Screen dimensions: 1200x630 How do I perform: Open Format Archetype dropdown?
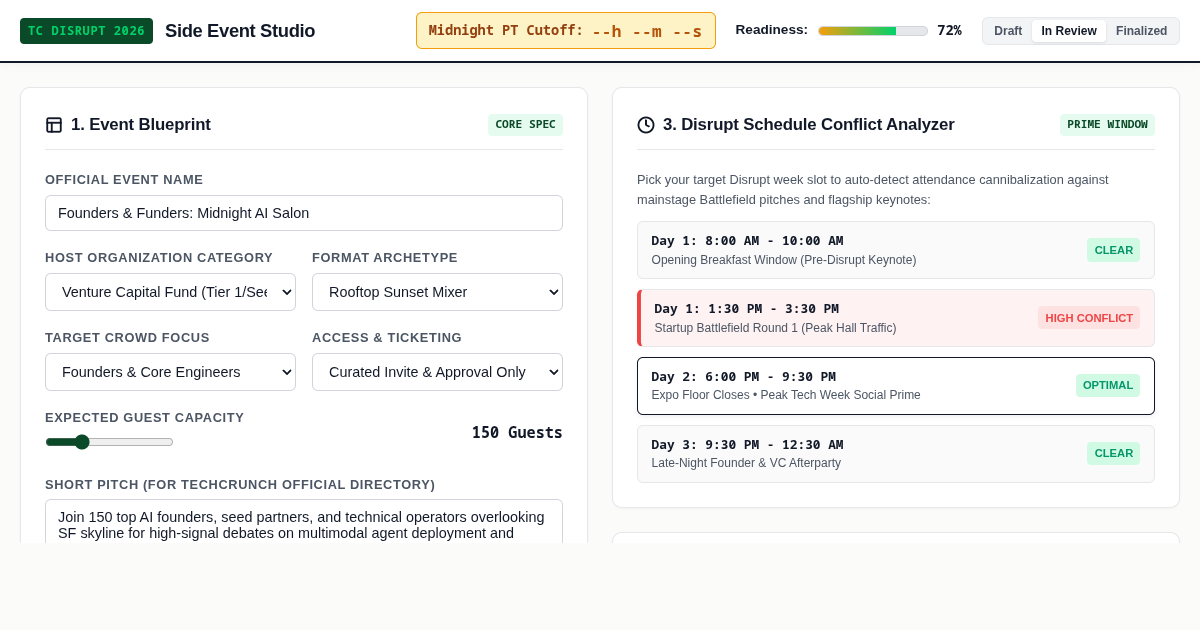(437, 292)
